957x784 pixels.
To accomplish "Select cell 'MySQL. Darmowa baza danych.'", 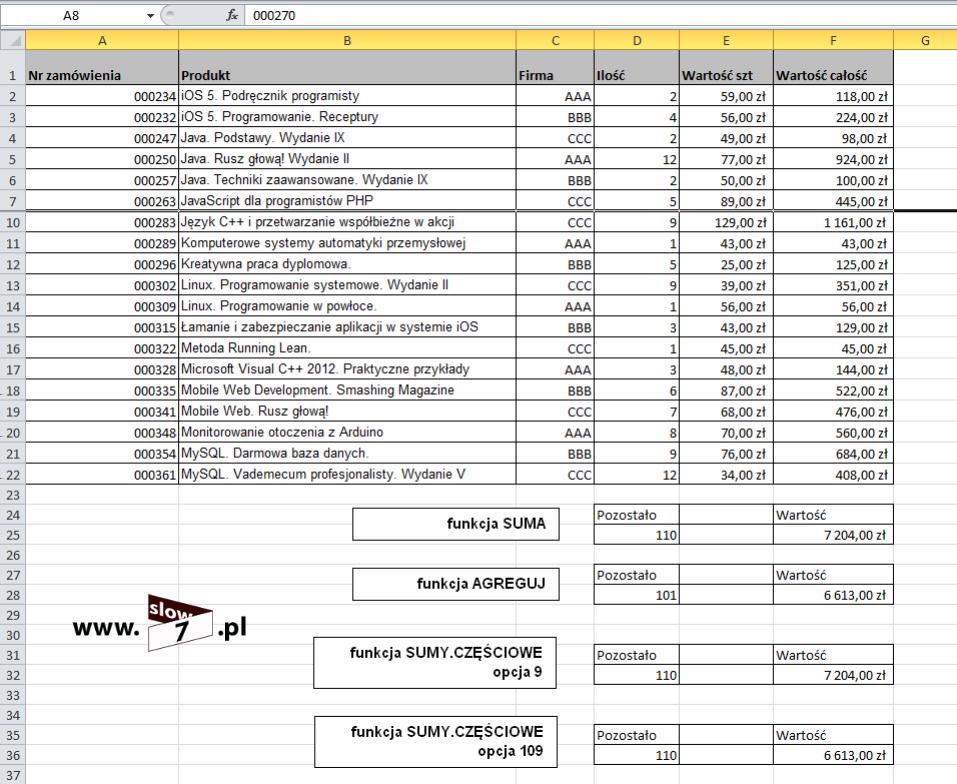I will pyautogui.click(x=347, y=454).
